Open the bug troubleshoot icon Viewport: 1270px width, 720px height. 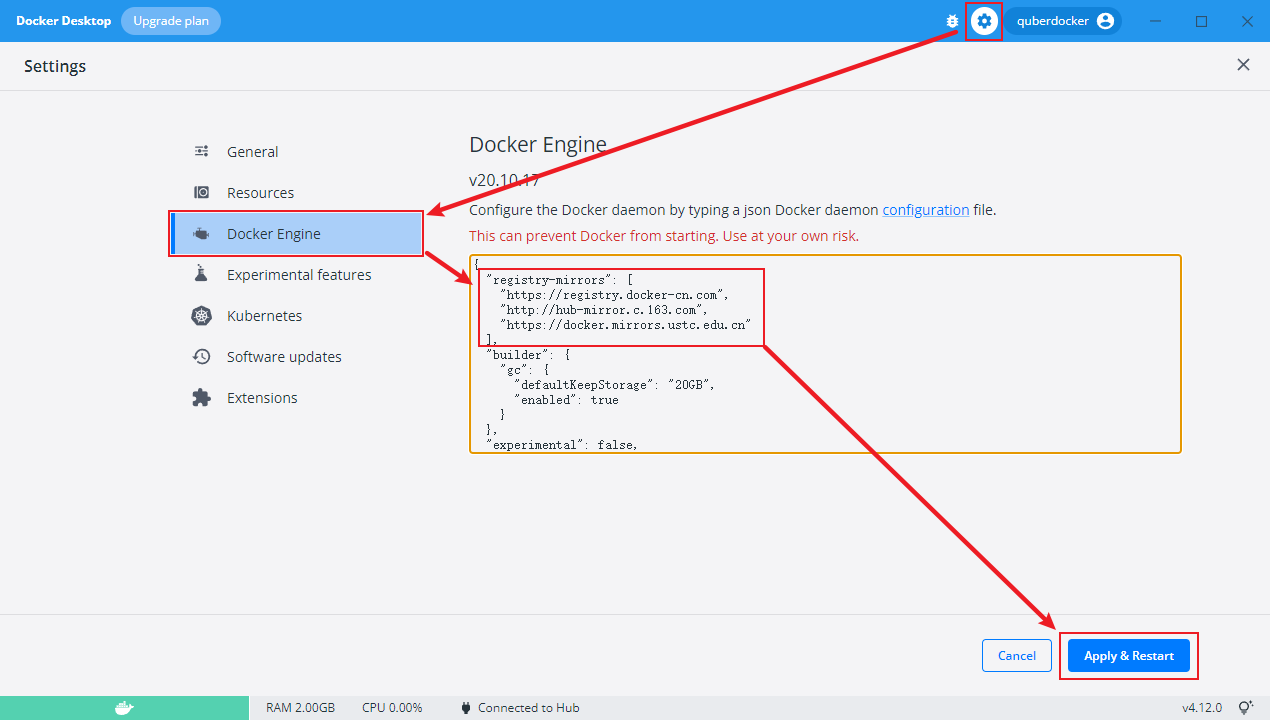(x=952, y=21)
